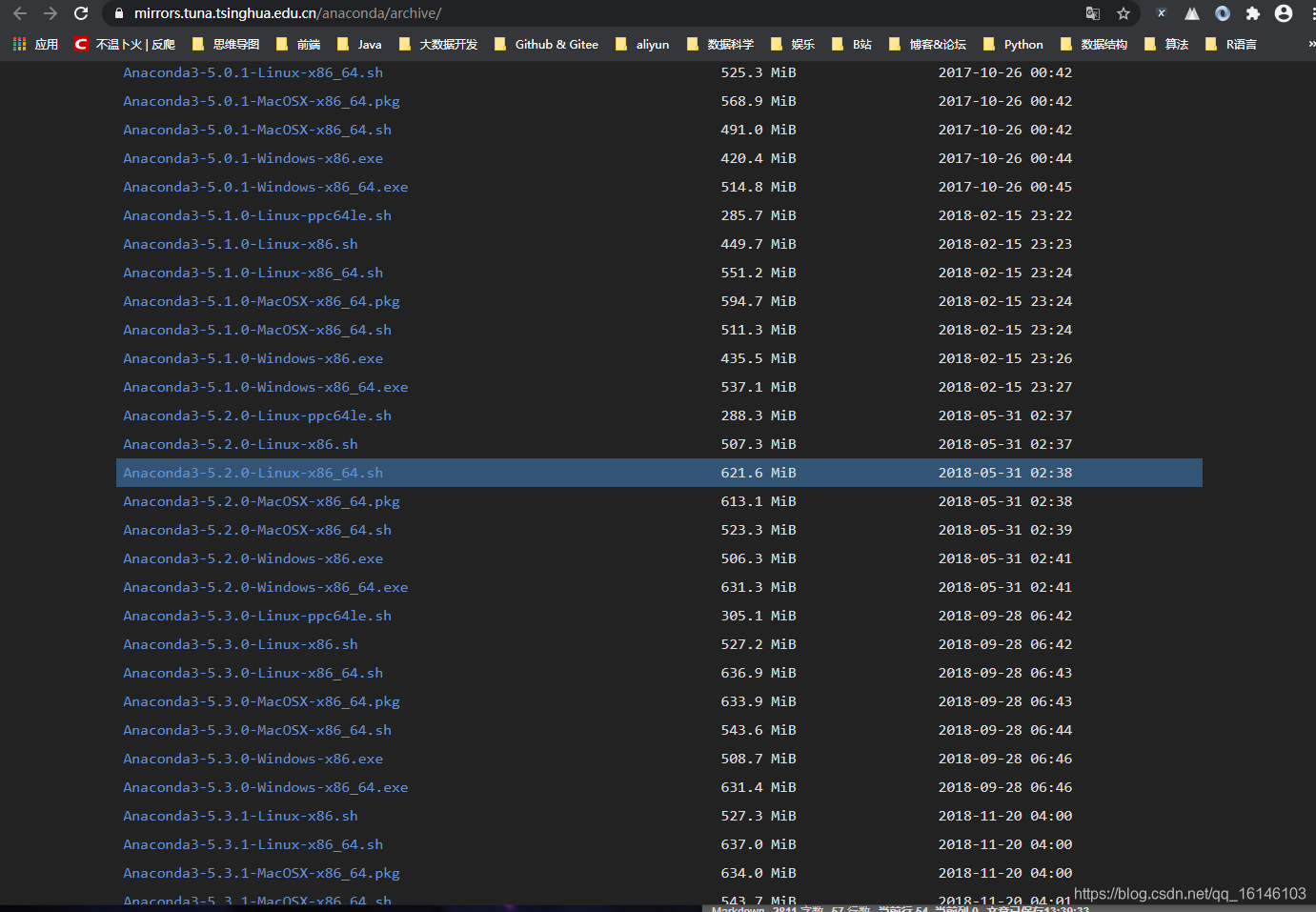Download Anaconda3-5.2.0-Windows-x86_64.exe
Screen dimensions: 1316x912
pos(266,587)
